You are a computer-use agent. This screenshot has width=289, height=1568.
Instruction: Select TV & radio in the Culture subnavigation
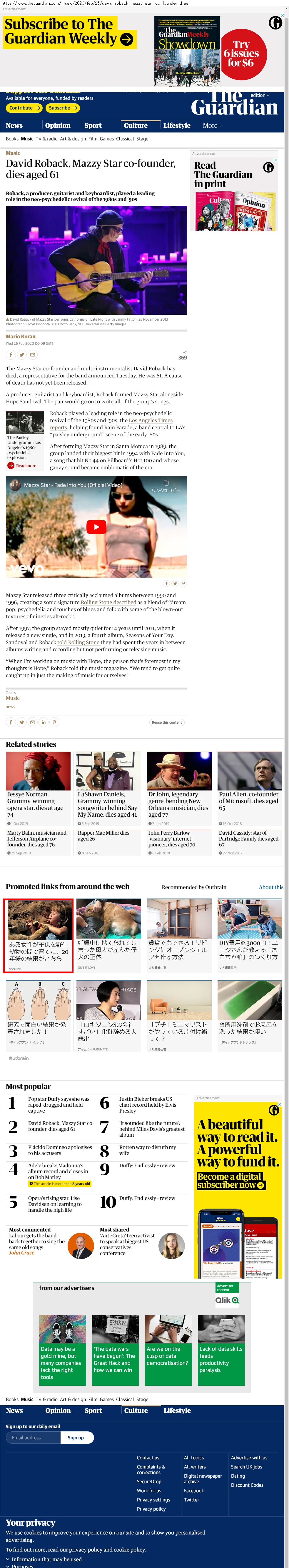click(47, 139)
